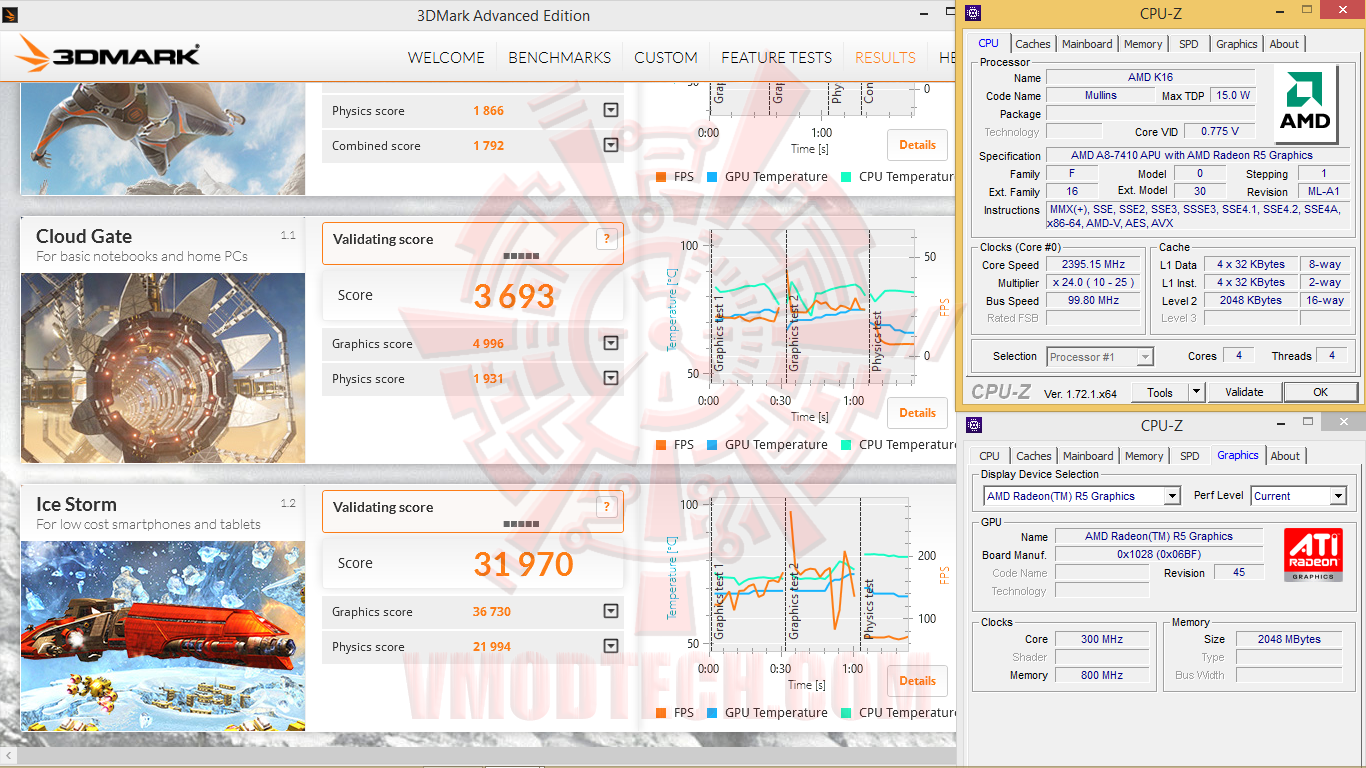This screenshot has width=1366, height=768.
Task: Expand the Physics score 1 866 row
Action: (611, 111)
